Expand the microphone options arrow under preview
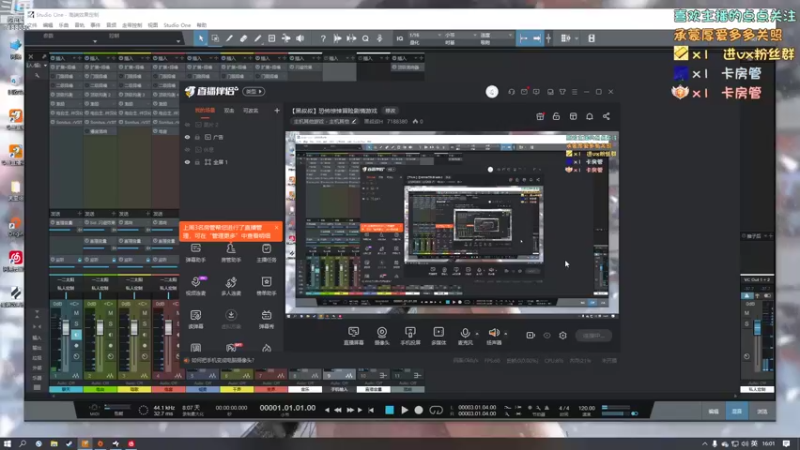Screen dimensions: 800x450 click(x=477, y=334)
